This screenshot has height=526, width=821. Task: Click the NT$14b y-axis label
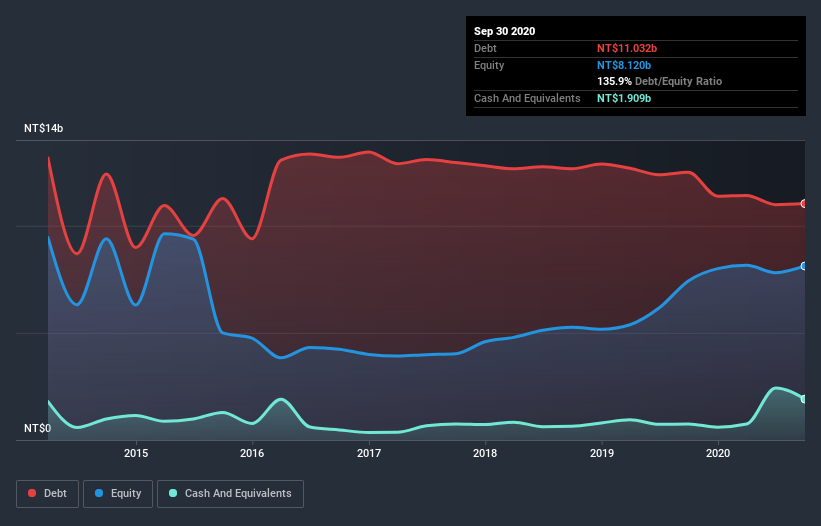tap(43, 128)
